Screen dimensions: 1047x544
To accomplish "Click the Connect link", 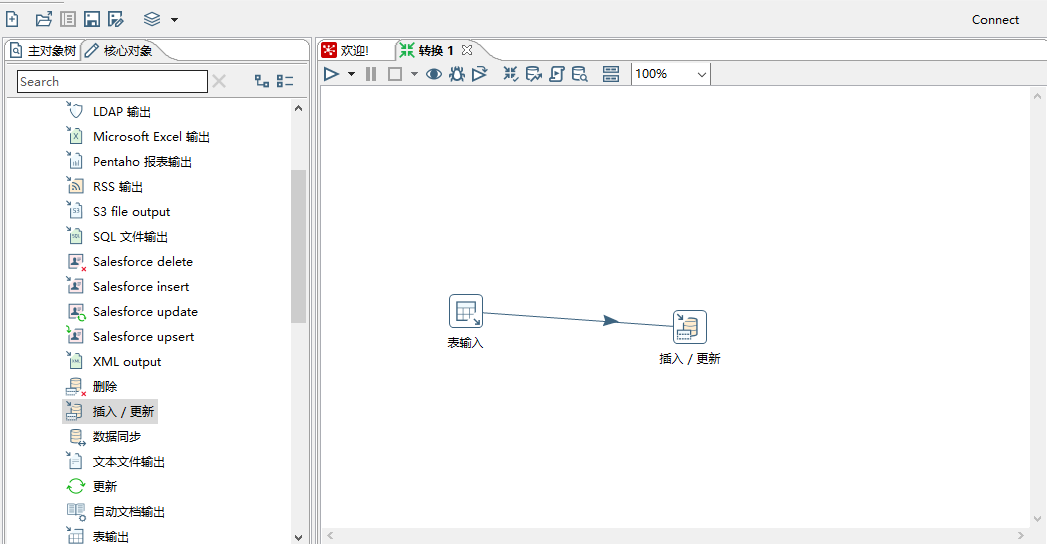I will coord(995,20).
